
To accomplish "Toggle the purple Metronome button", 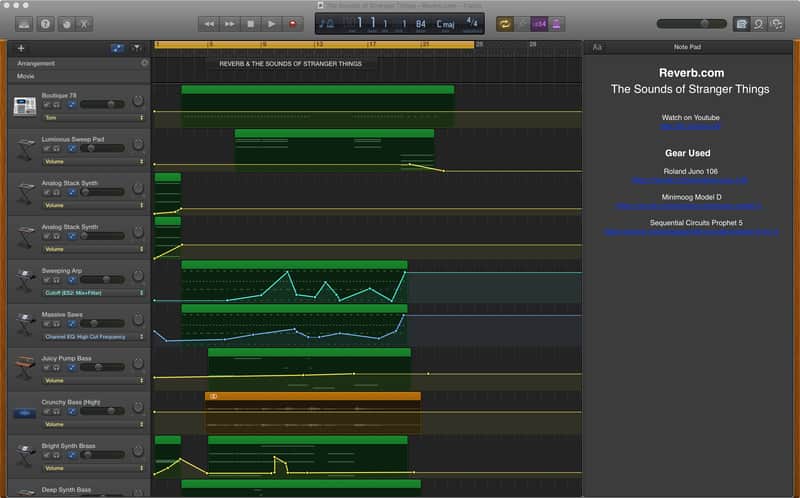I will pyautogui.click(x=557, y=24).
